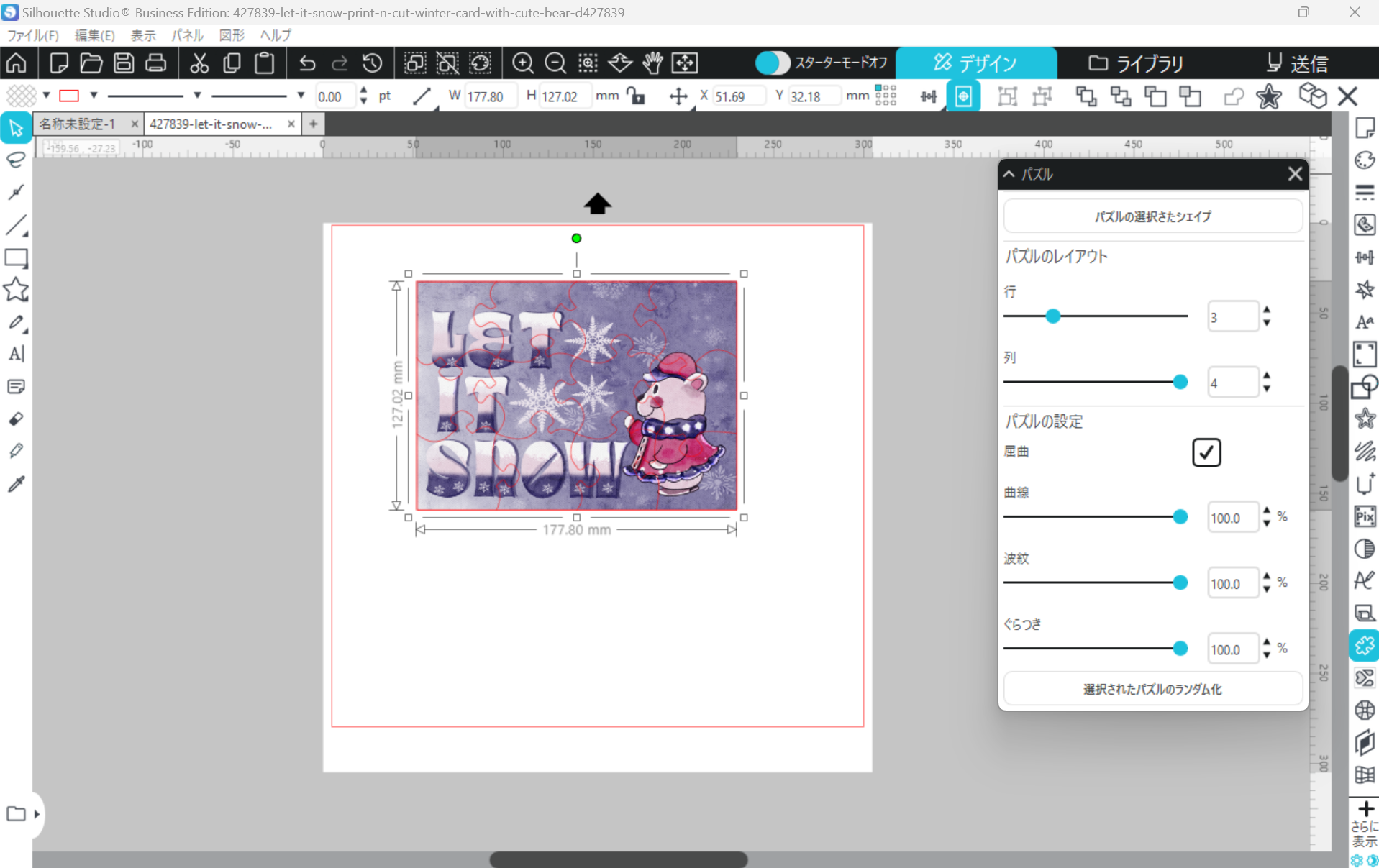Close the パズル panel
The image size is (1379, 868).
pyautogui.click(x=1295, y=174)
